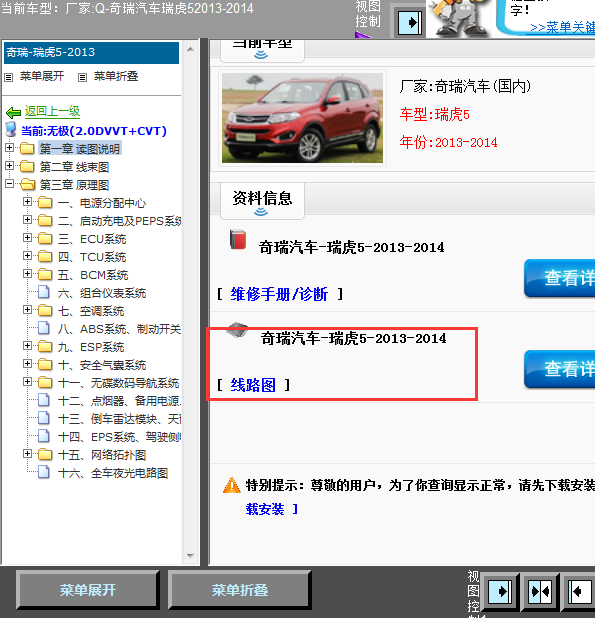Open the 维修手册/诊断 link

pyautogui.click(x=279, y=294)
